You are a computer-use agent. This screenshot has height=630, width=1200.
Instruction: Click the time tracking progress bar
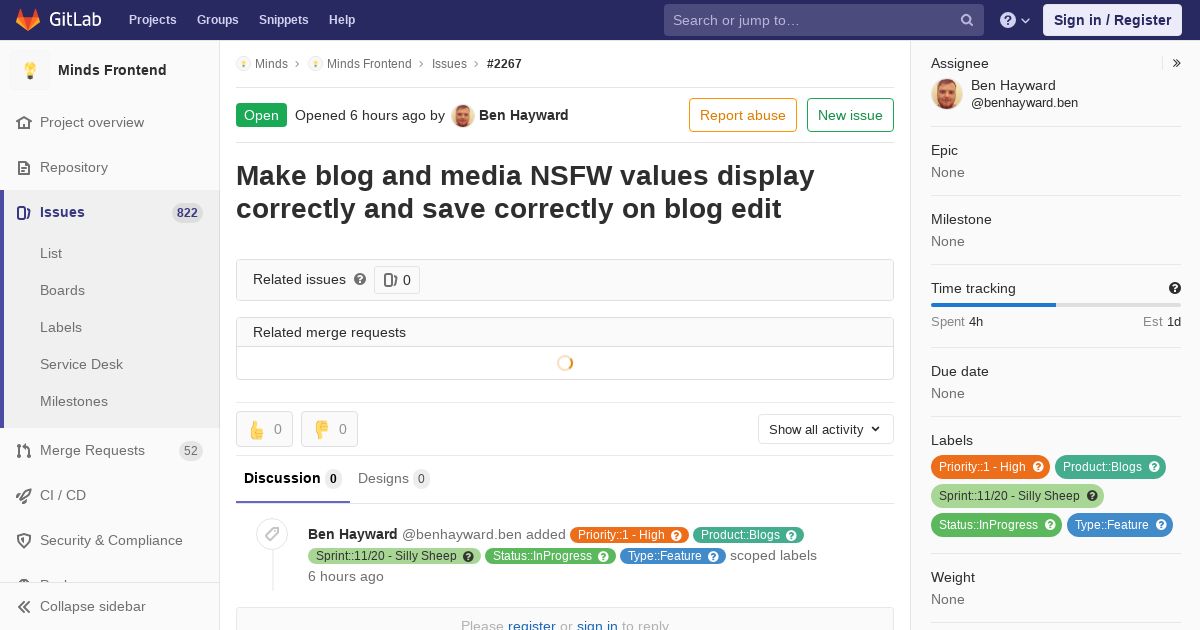coord(1056,305)
